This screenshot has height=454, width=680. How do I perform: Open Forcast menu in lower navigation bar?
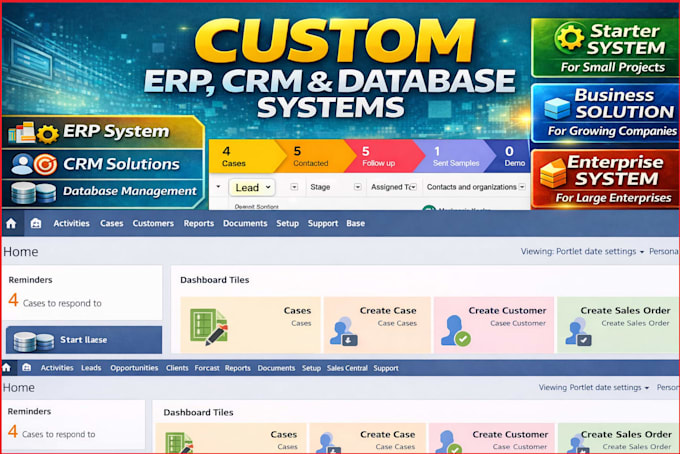[207, 368]
